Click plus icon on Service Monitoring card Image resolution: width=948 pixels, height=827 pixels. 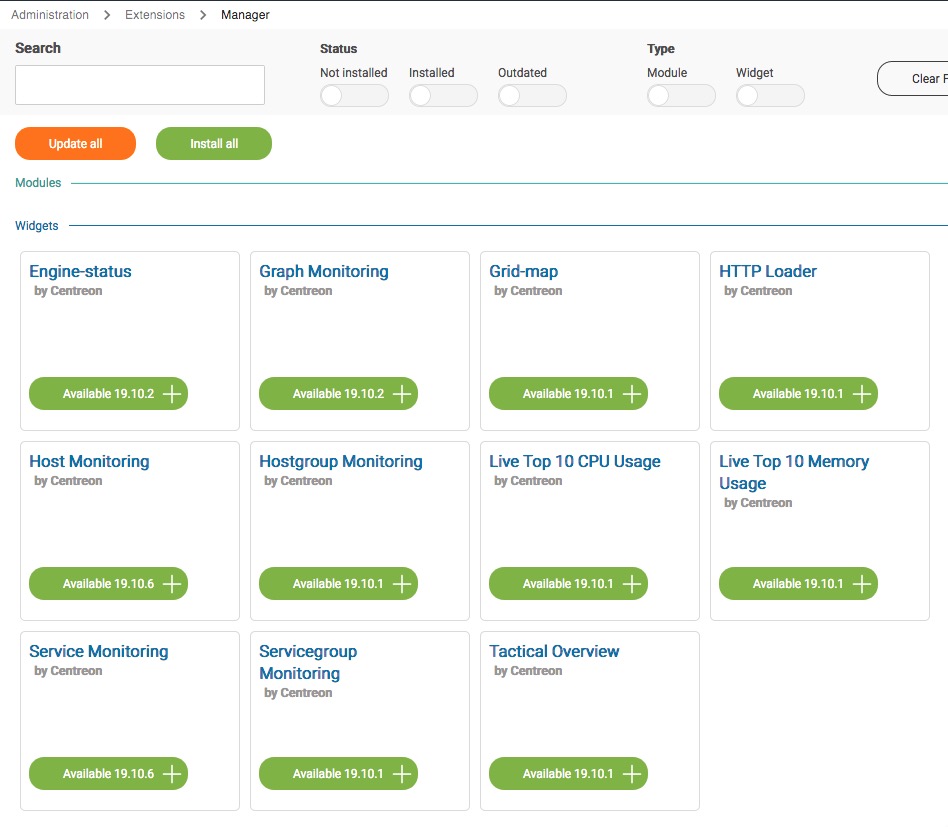click(172, 774)
